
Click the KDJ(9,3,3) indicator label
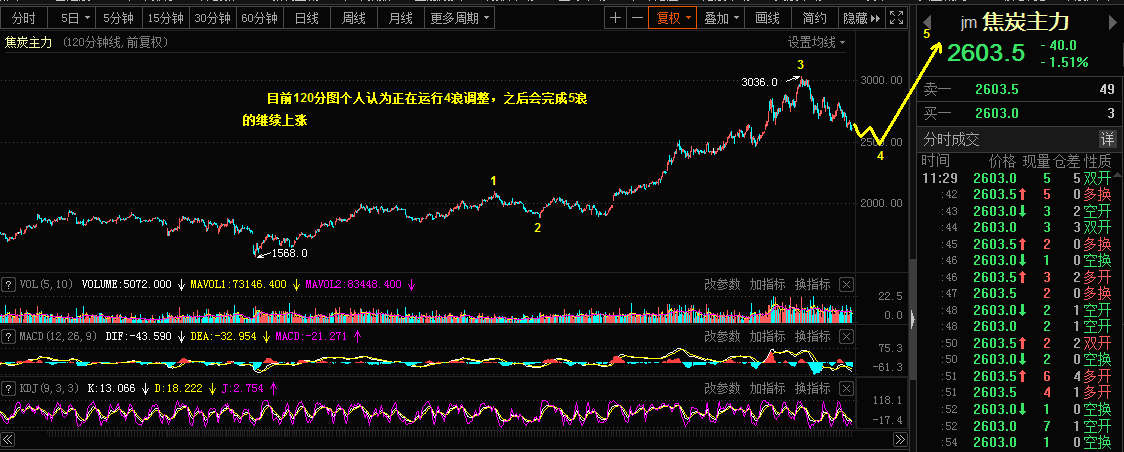51,388
